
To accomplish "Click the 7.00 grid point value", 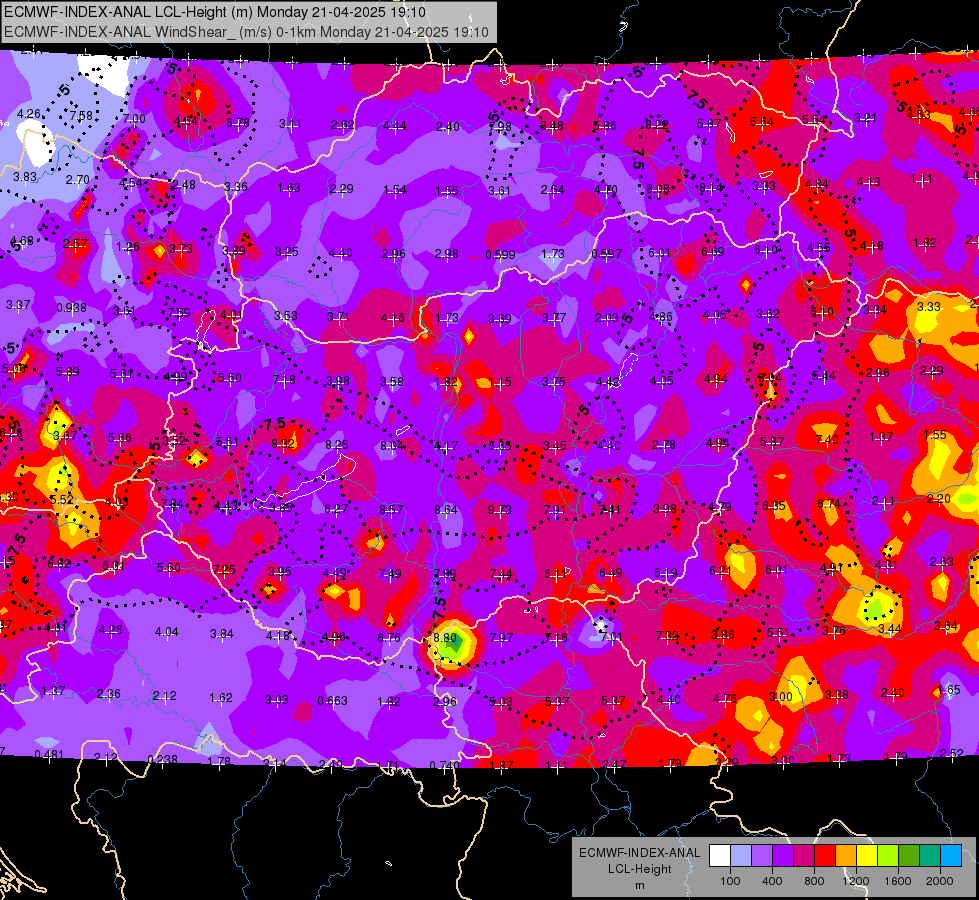I will [134, 119].
